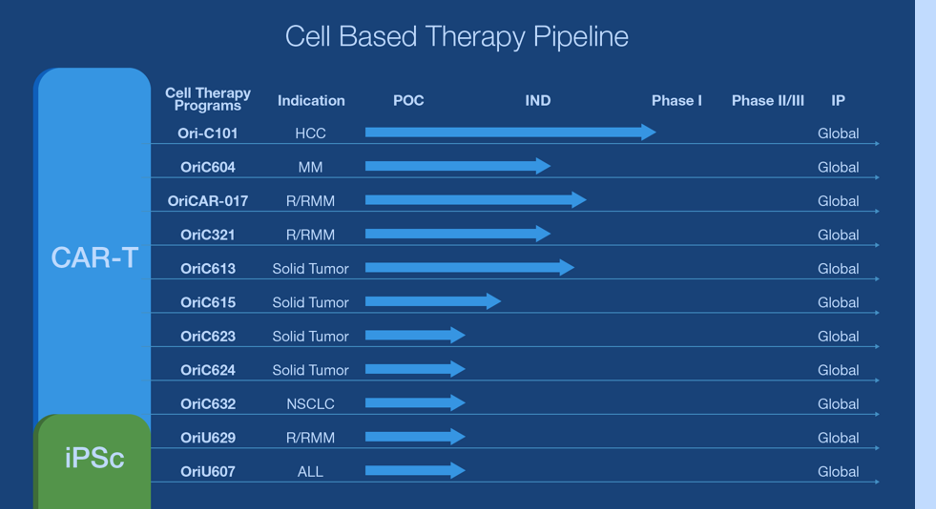Screen dimensions: 936x509
Task: Select the OriC321 progress arrow
Action: click(x=458, y=233)
